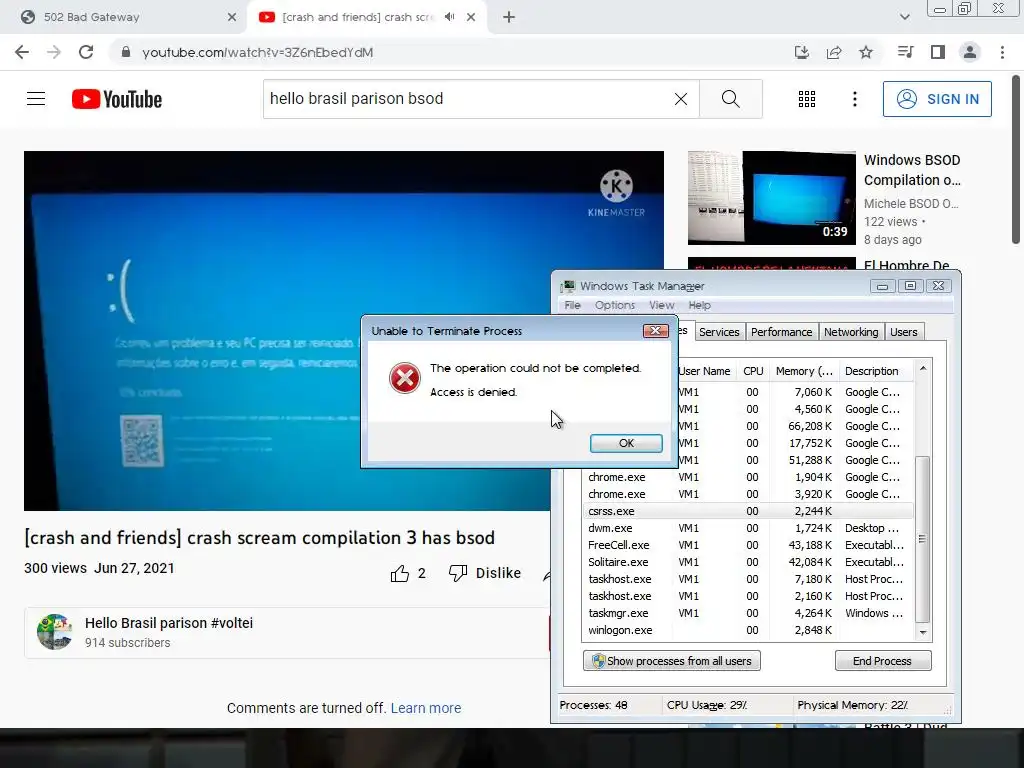The image size is (1024, 768).
Task: Click the browser address bar URL
Action: point(257,52)
